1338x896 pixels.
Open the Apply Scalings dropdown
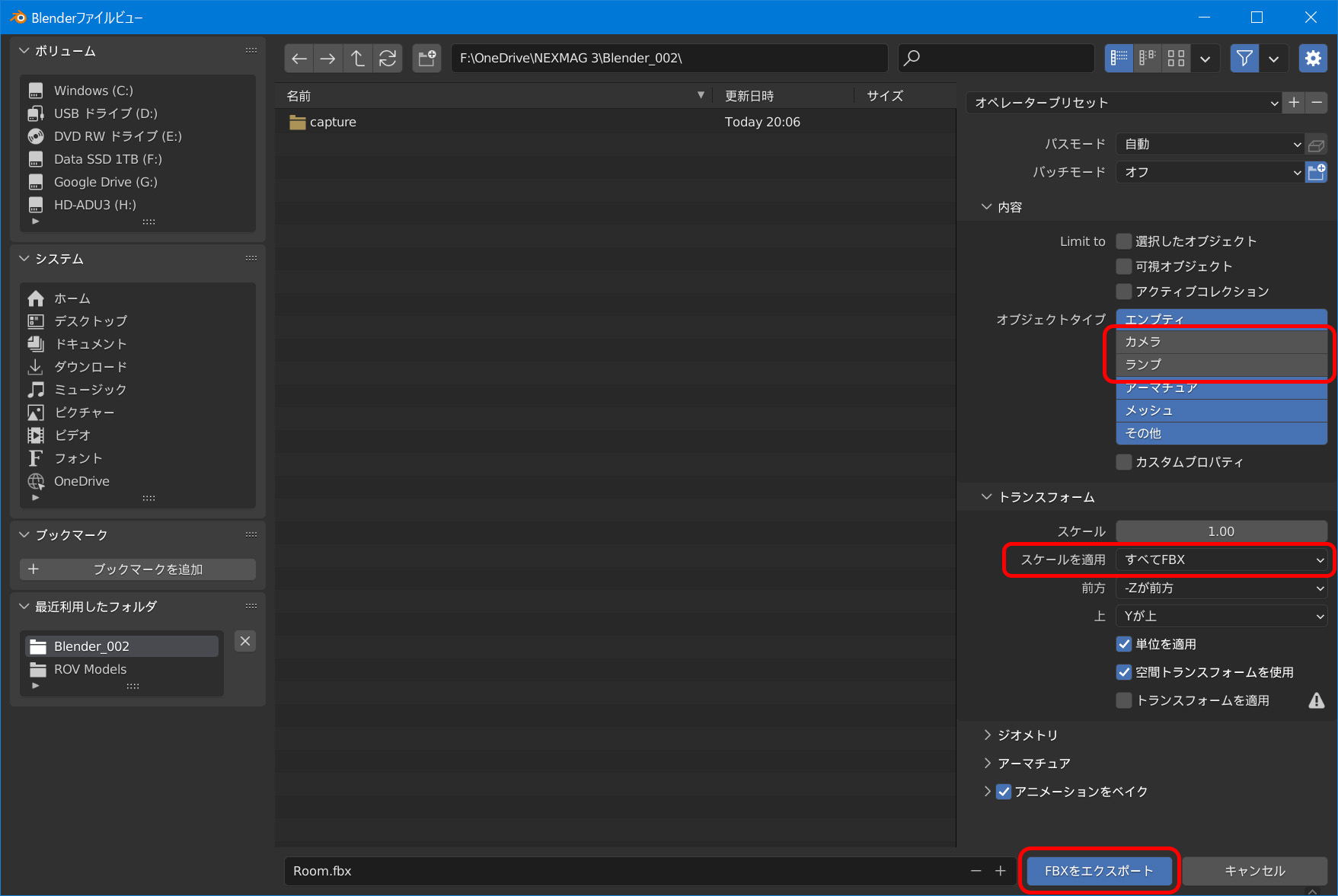pyautogui.click(x=1221, y=560)
